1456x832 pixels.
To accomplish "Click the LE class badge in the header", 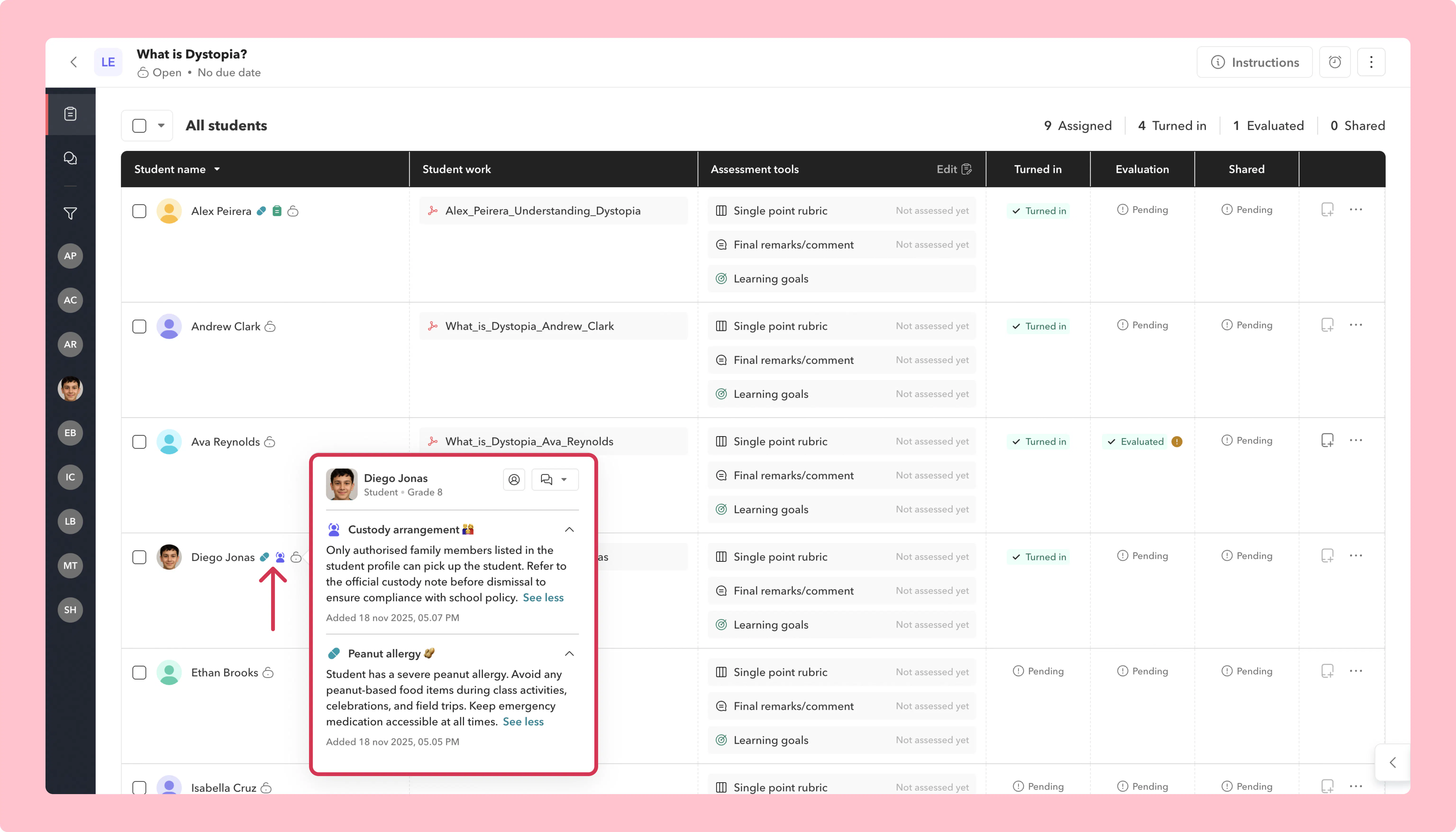I will click(x=108, y=62).
